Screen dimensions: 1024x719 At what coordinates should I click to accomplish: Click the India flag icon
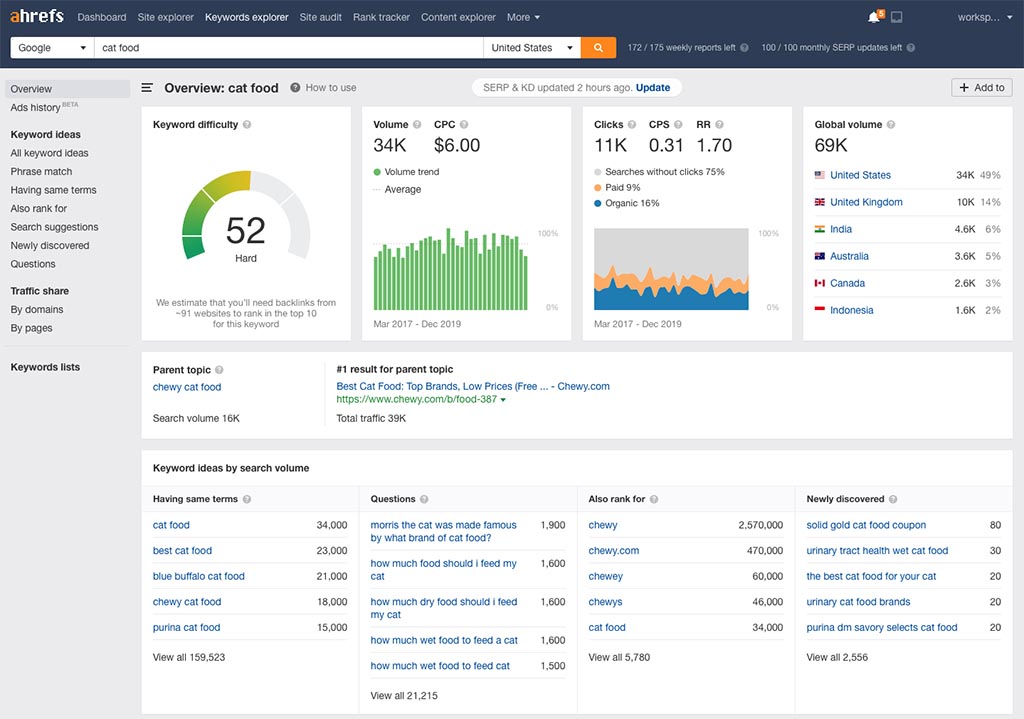(x=820, y=229)
